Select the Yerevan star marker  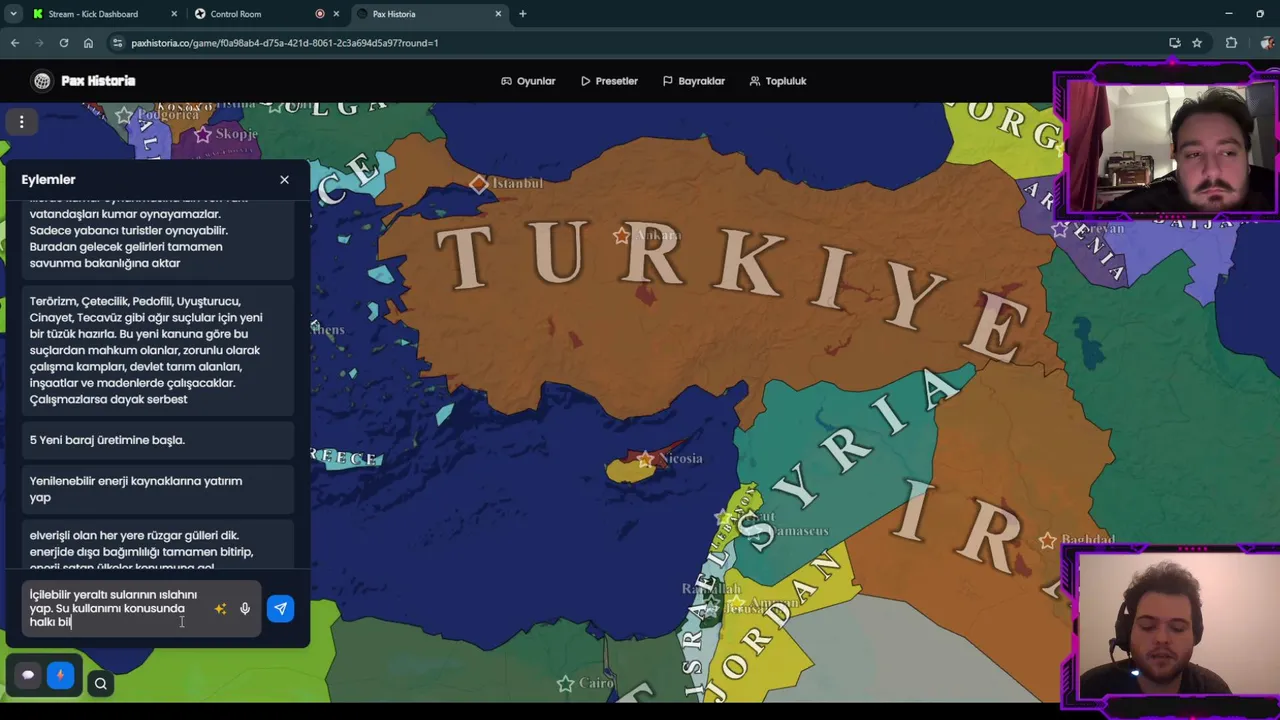tap(1060, 229)
